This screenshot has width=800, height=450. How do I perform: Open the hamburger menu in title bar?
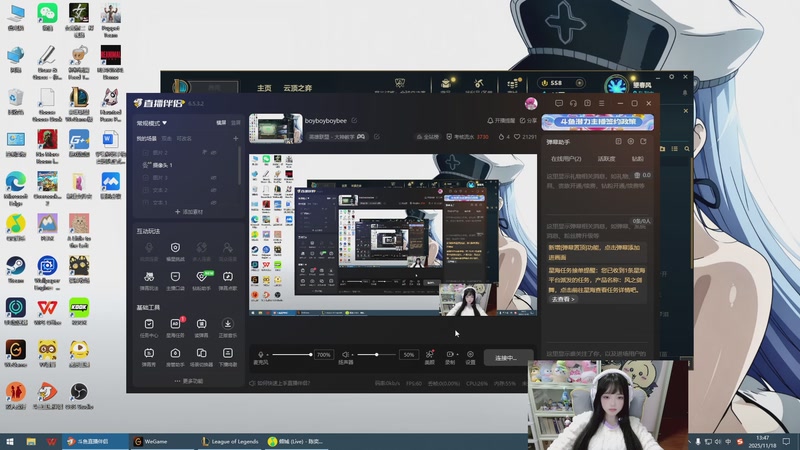(x=602, y=103)
